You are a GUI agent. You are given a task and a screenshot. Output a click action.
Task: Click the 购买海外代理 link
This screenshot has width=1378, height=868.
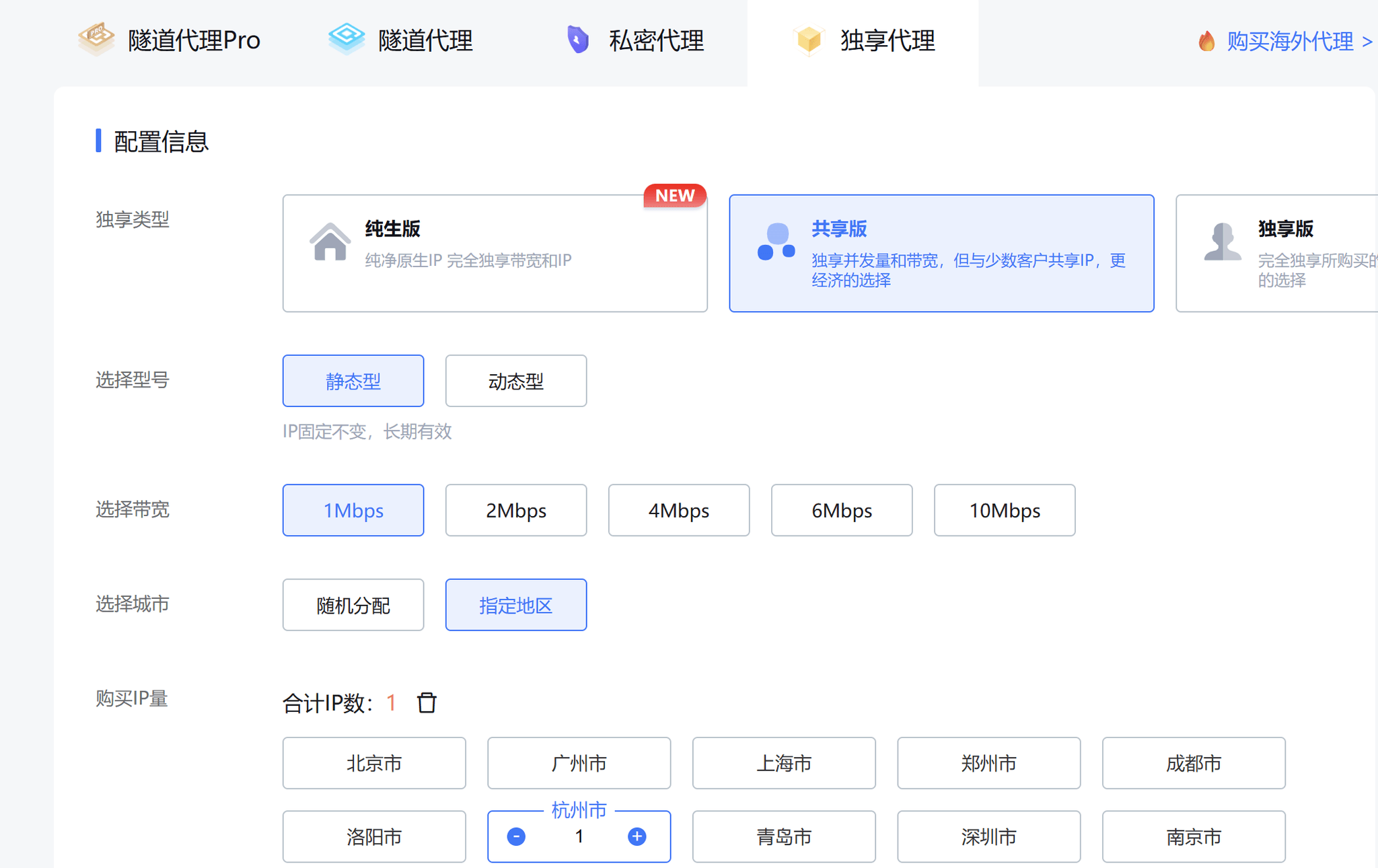pyautogui.click(x=1299, y=41)
